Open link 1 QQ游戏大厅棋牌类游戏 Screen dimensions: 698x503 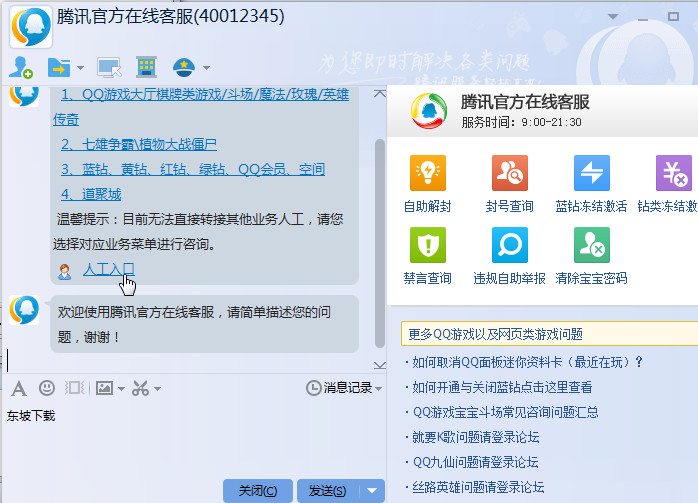click(205, 94)
